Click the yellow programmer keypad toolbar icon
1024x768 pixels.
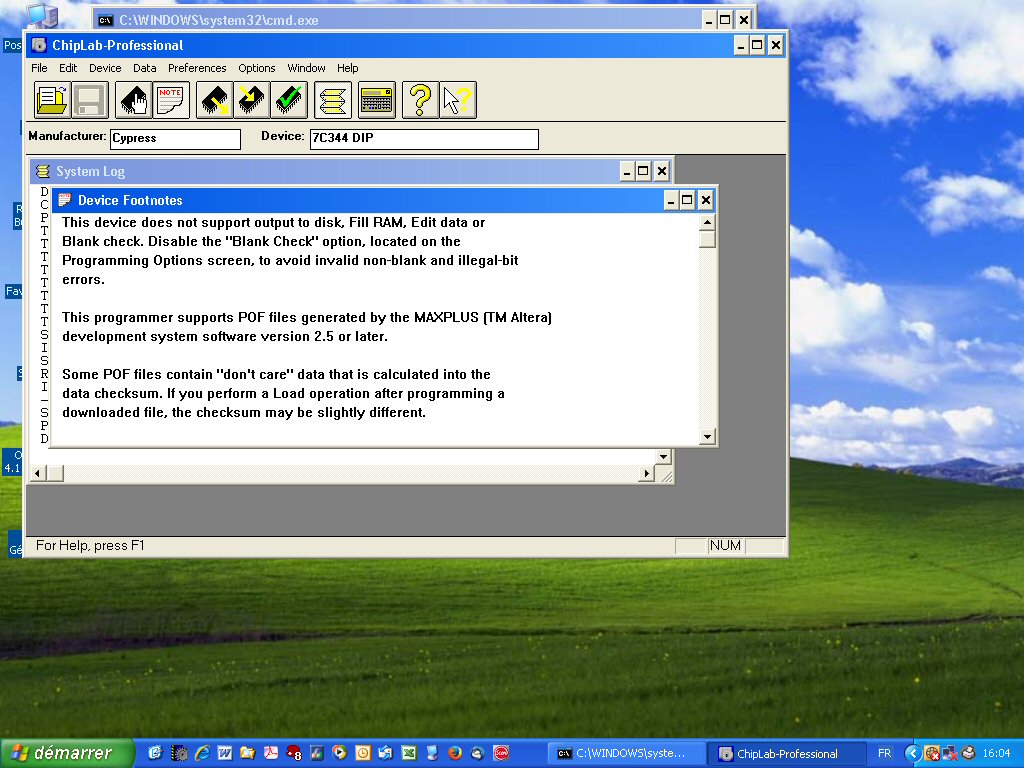pyautogui.click(x=377, y=100)
